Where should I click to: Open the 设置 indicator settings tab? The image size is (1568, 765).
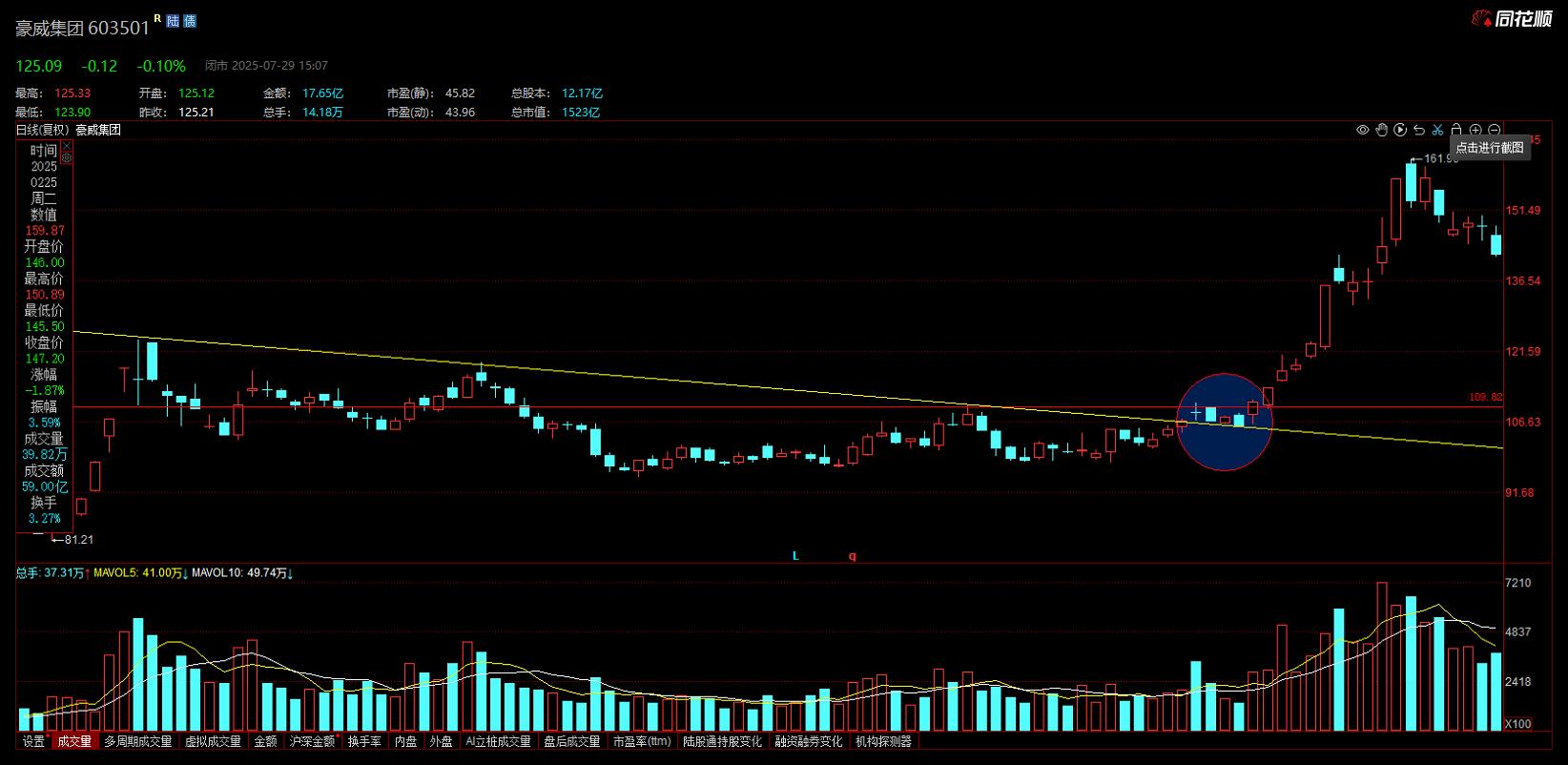pos(34,741)
